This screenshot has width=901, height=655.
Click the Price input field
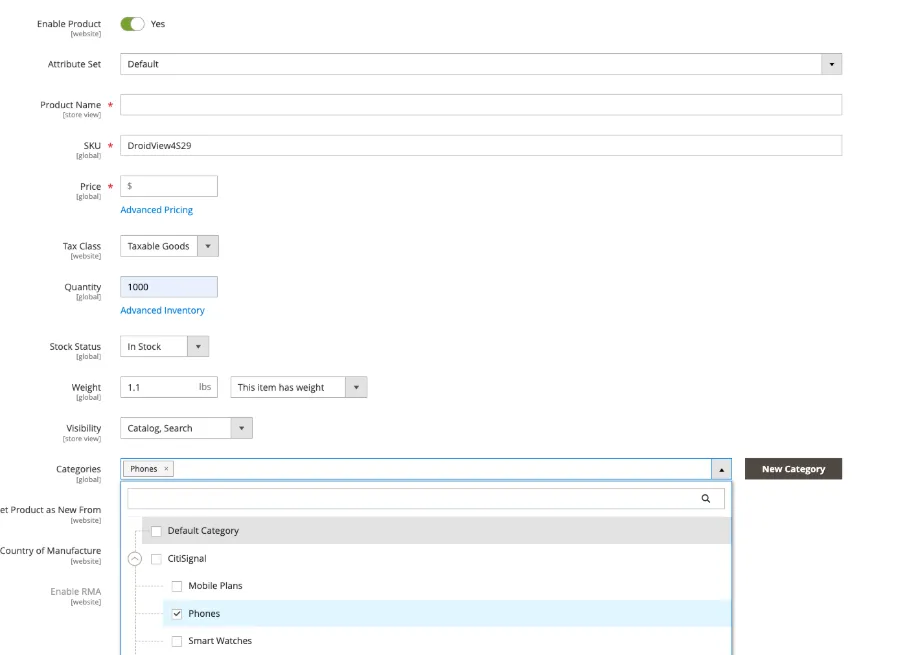click(x=169, y=186)
